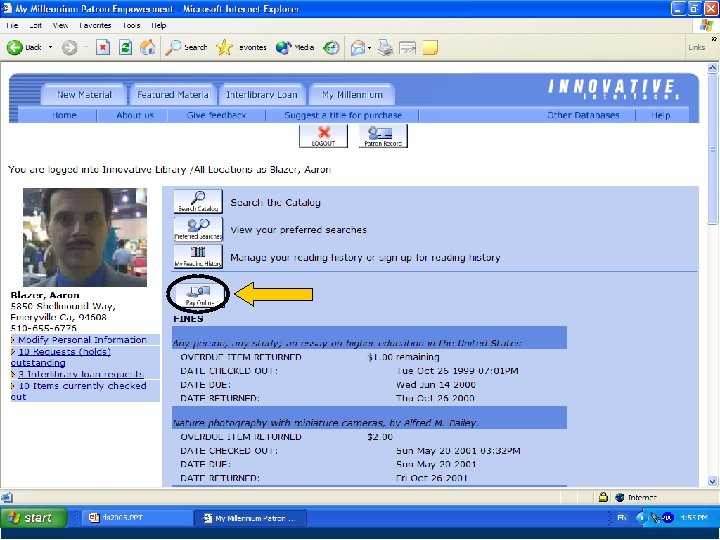This screenshot has width=720, height=540.
Task: Click the page scrollbar up arrow
Action: click(712, 68)
